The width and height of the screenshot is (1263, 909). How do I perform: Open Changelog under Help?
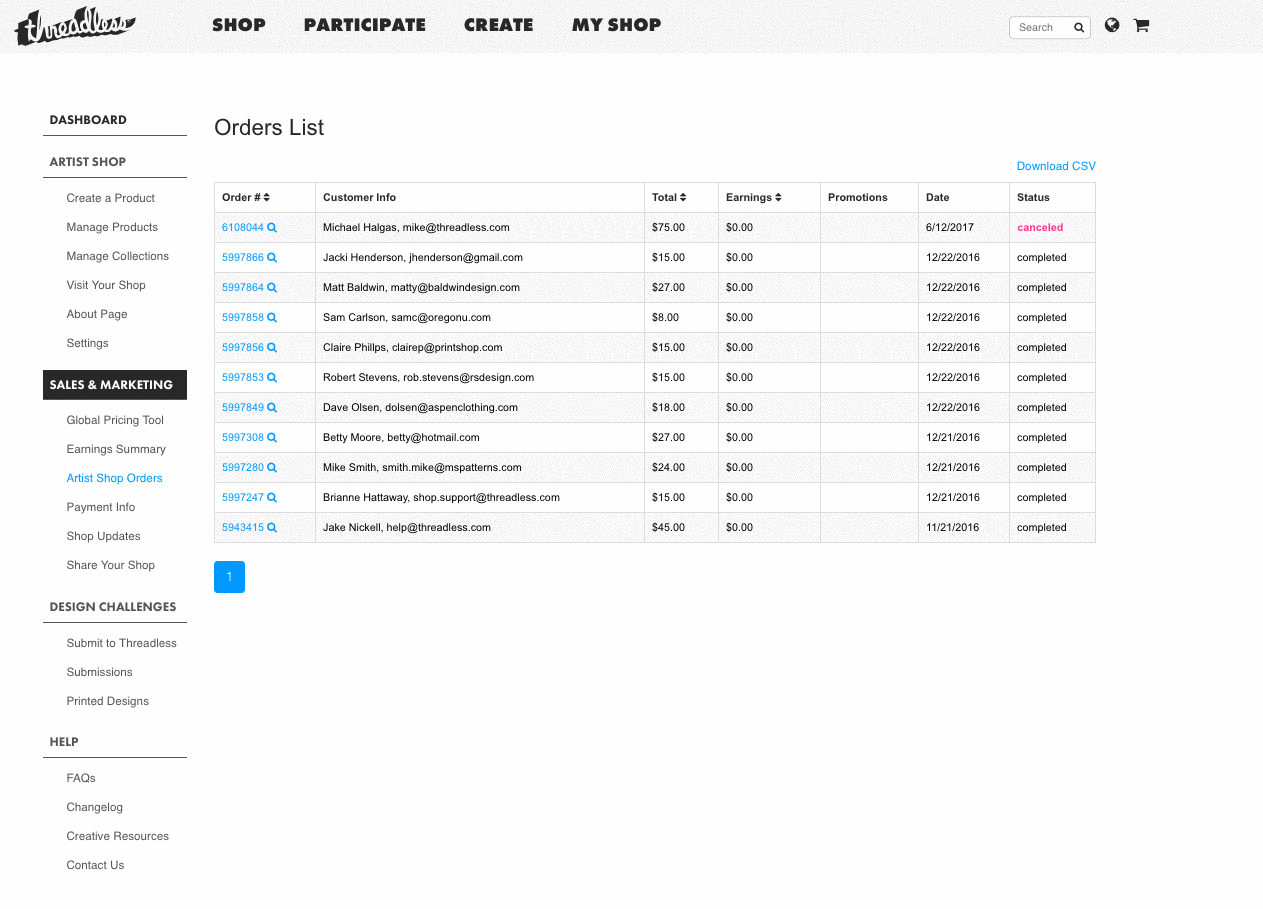pos(95,807)
